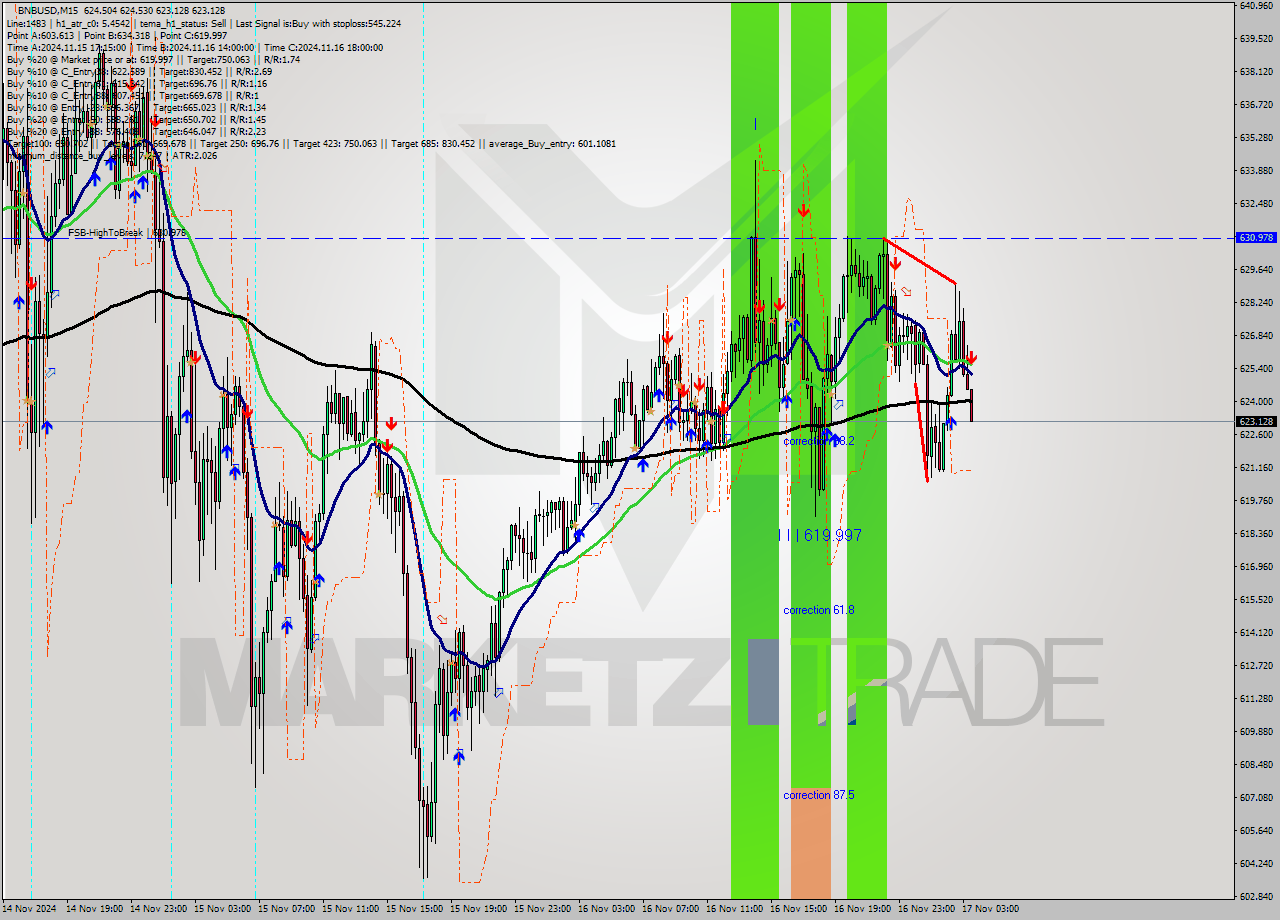Image resolution: width=1280 pixels, height=920 pixels.
Task: Click the 'average_Buy_entry: 601.1081' text
Action: point(552,143)
